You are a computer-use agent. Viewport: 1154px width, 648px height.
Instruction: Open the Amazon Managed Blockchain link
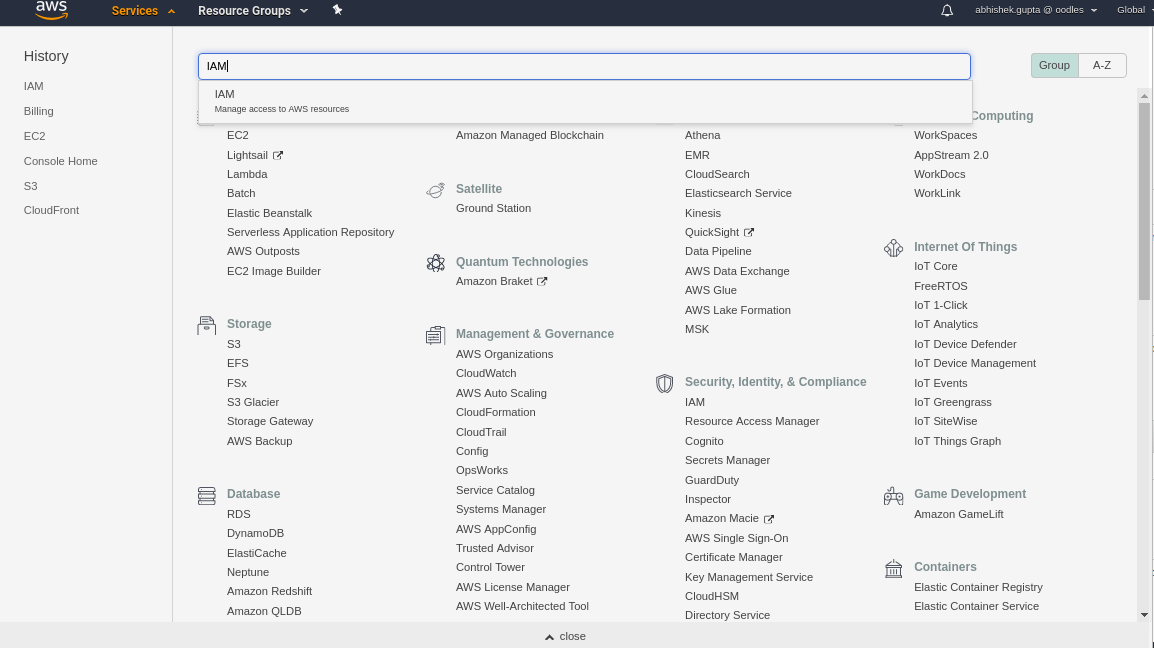(x=529, y=135)
